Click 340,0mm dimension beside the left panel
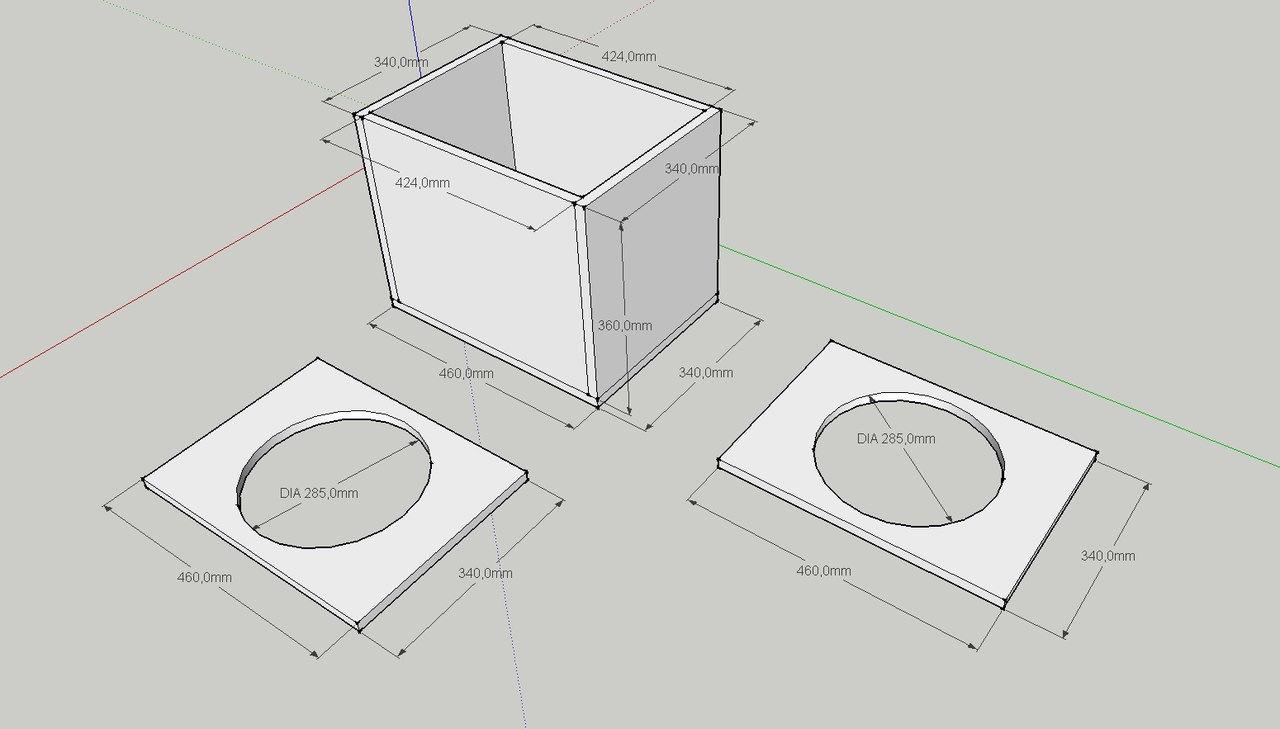This screenshot has width=1280, height=729. pos(485,573)
